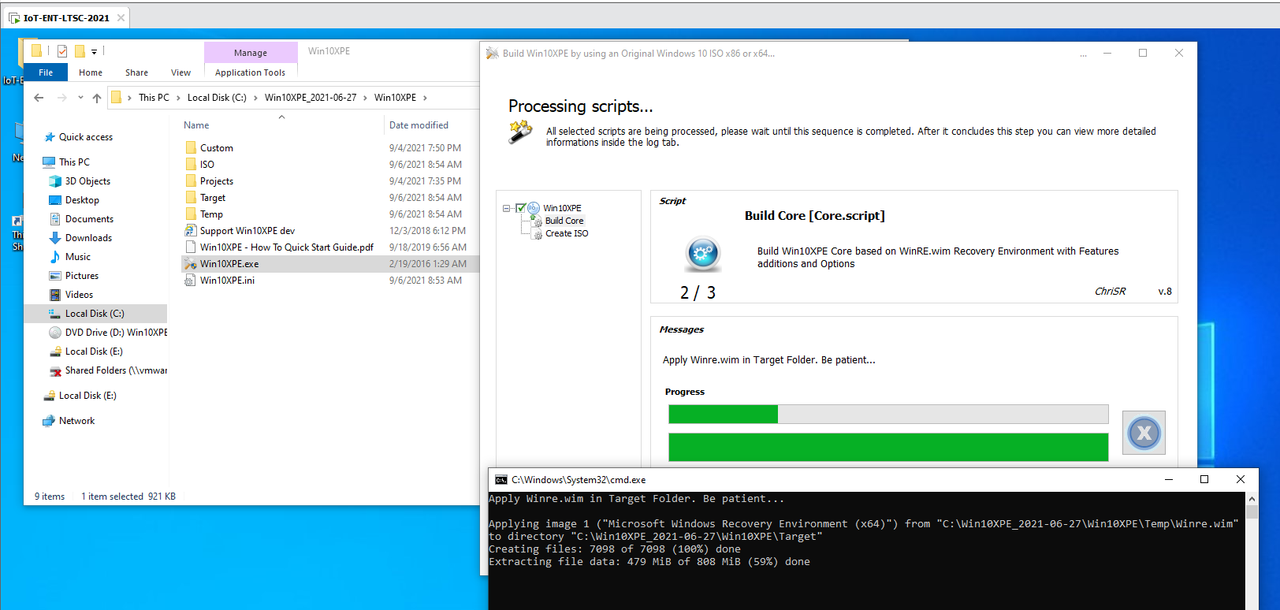Viewport: 1280px width, 610px height.
Task: Select Desktop in the navigation pane
Action: 82,200
